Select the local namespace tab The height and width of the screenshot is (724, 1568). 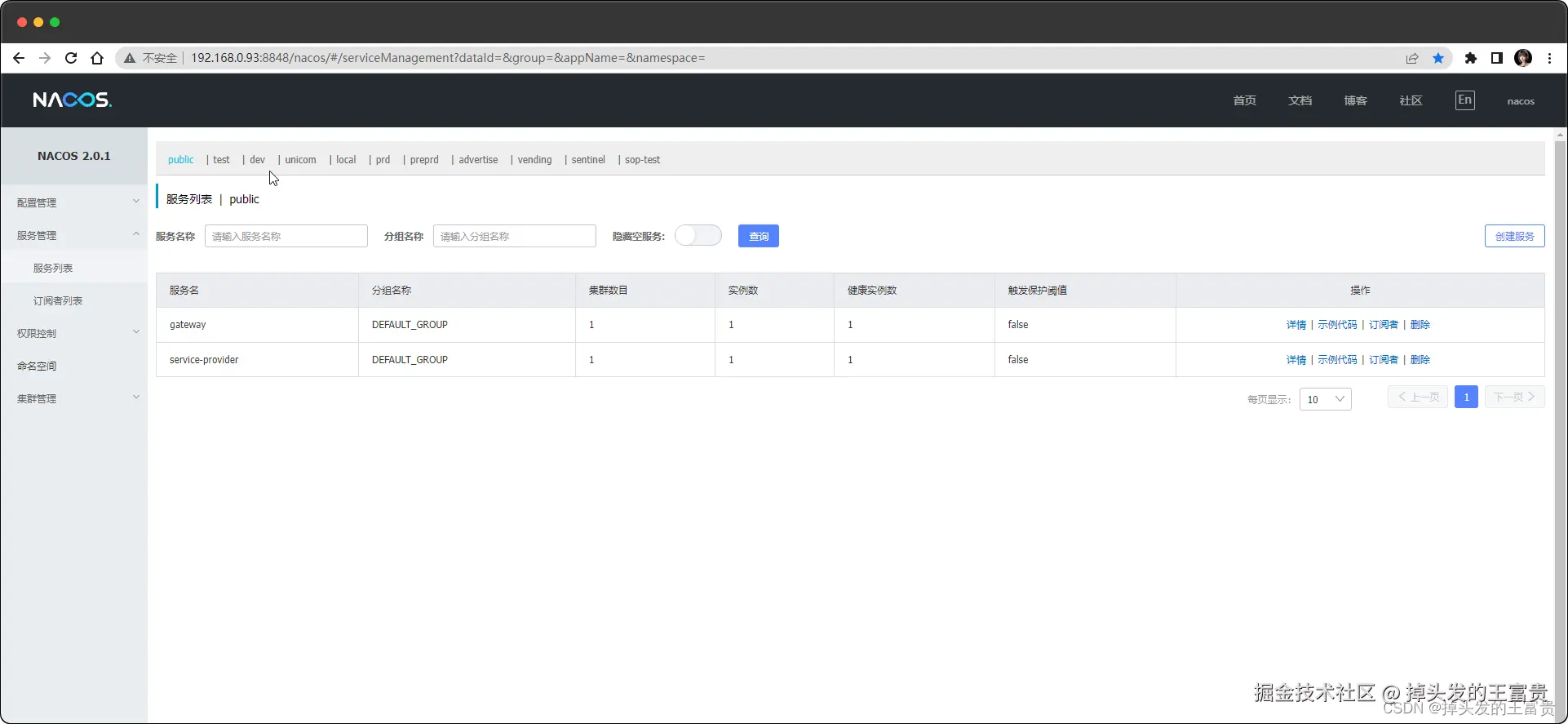(x=347, y=160)
